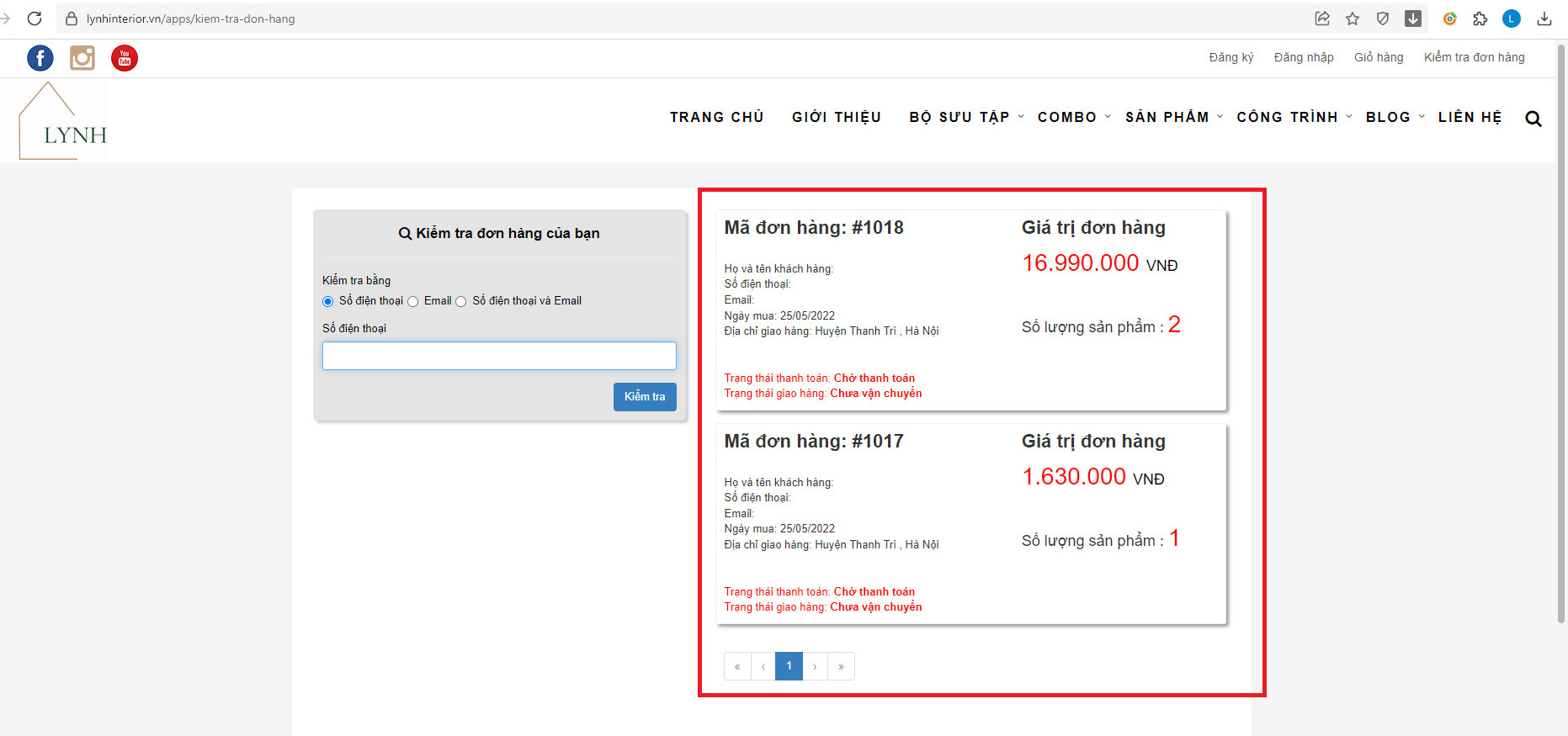
Task: Open the Giỏ hàng link
Action: pyautogui.click(x=1379, y=57)
